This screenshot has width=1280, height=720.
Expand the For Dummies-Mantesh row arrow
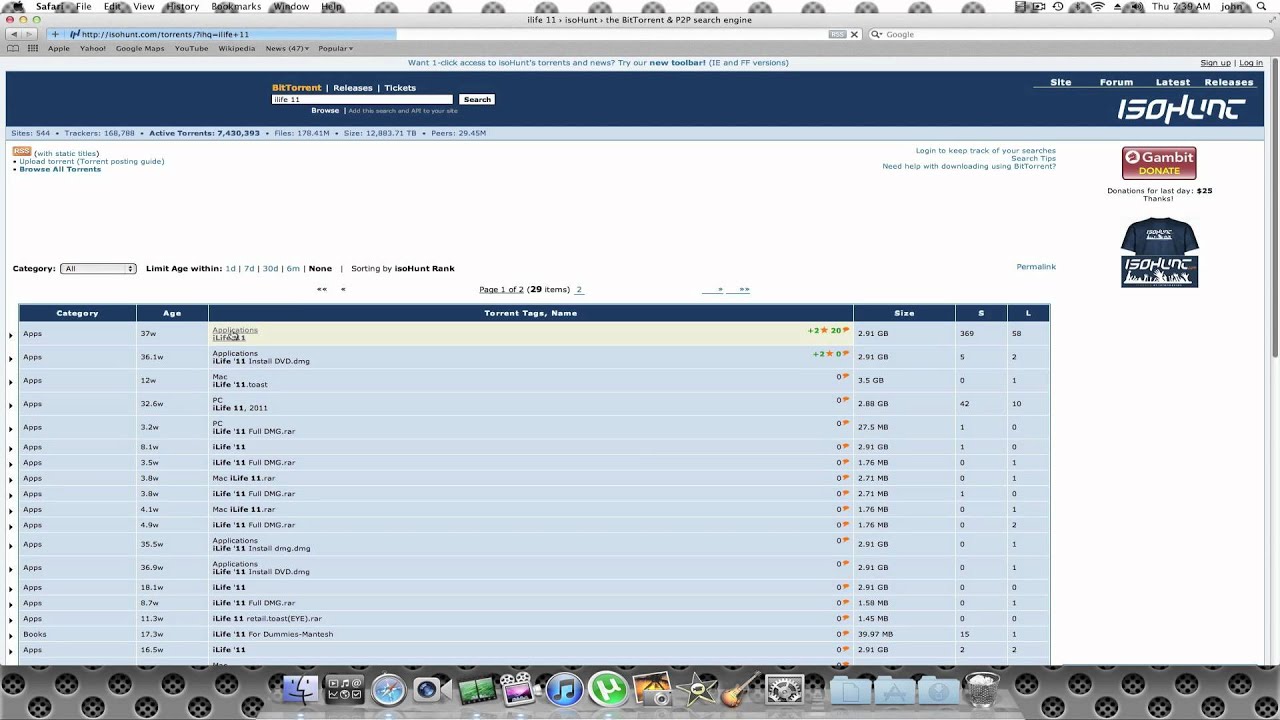(11, 635)
